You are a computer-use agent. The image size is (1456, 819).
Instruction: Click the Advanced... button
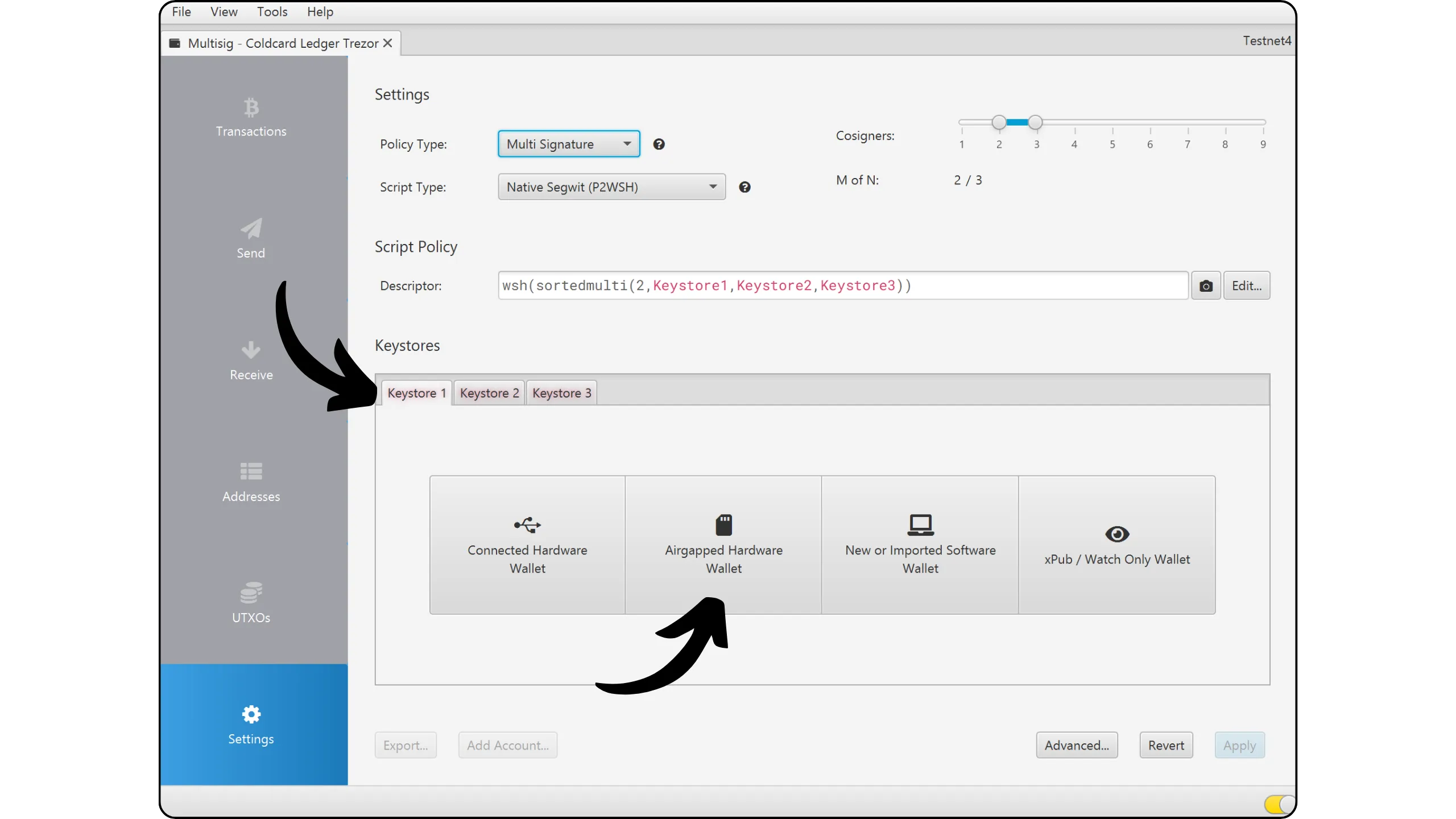point(1076,745)
